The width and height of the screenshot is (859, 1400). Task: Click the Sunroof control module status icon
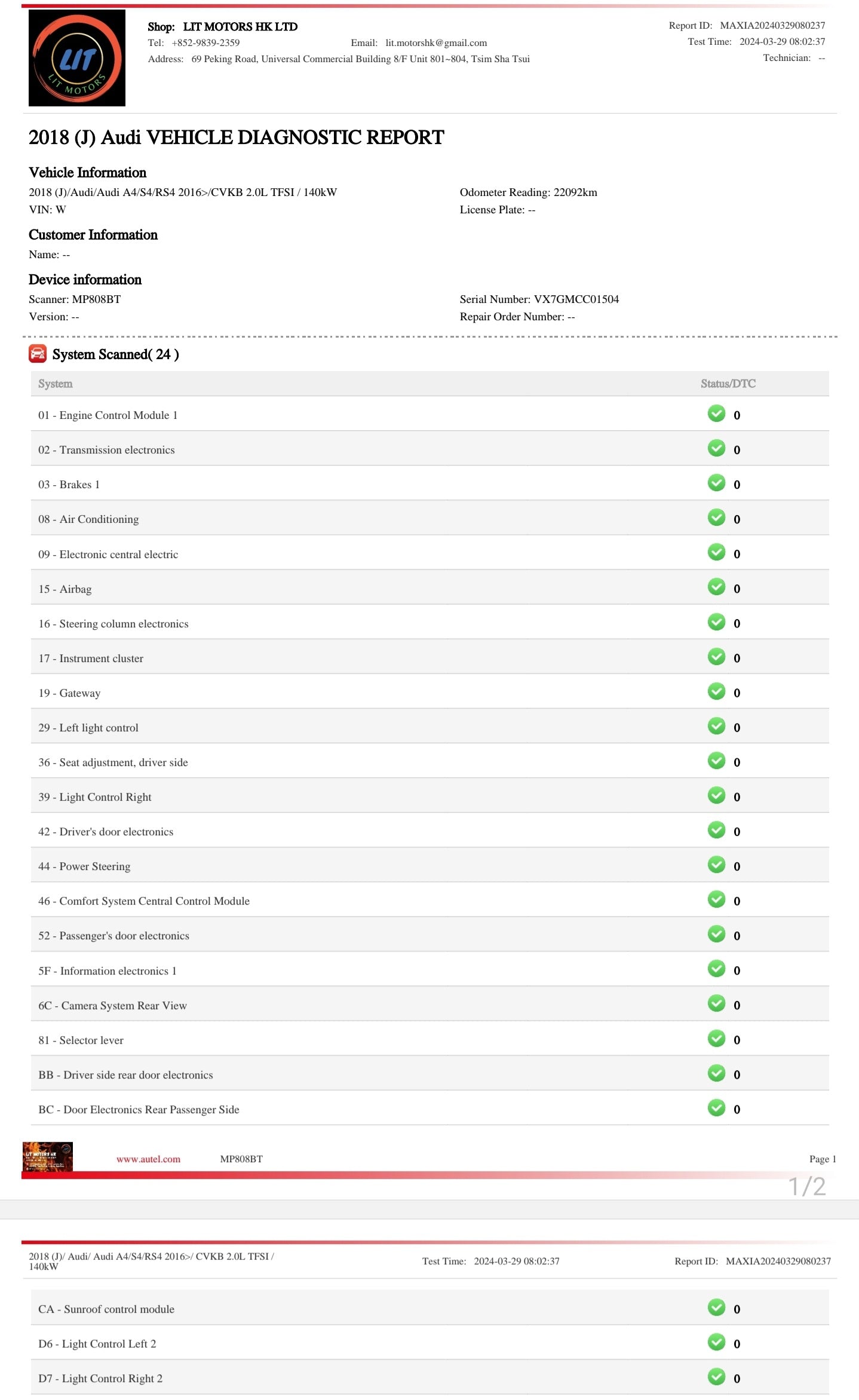click(716, 1307)
